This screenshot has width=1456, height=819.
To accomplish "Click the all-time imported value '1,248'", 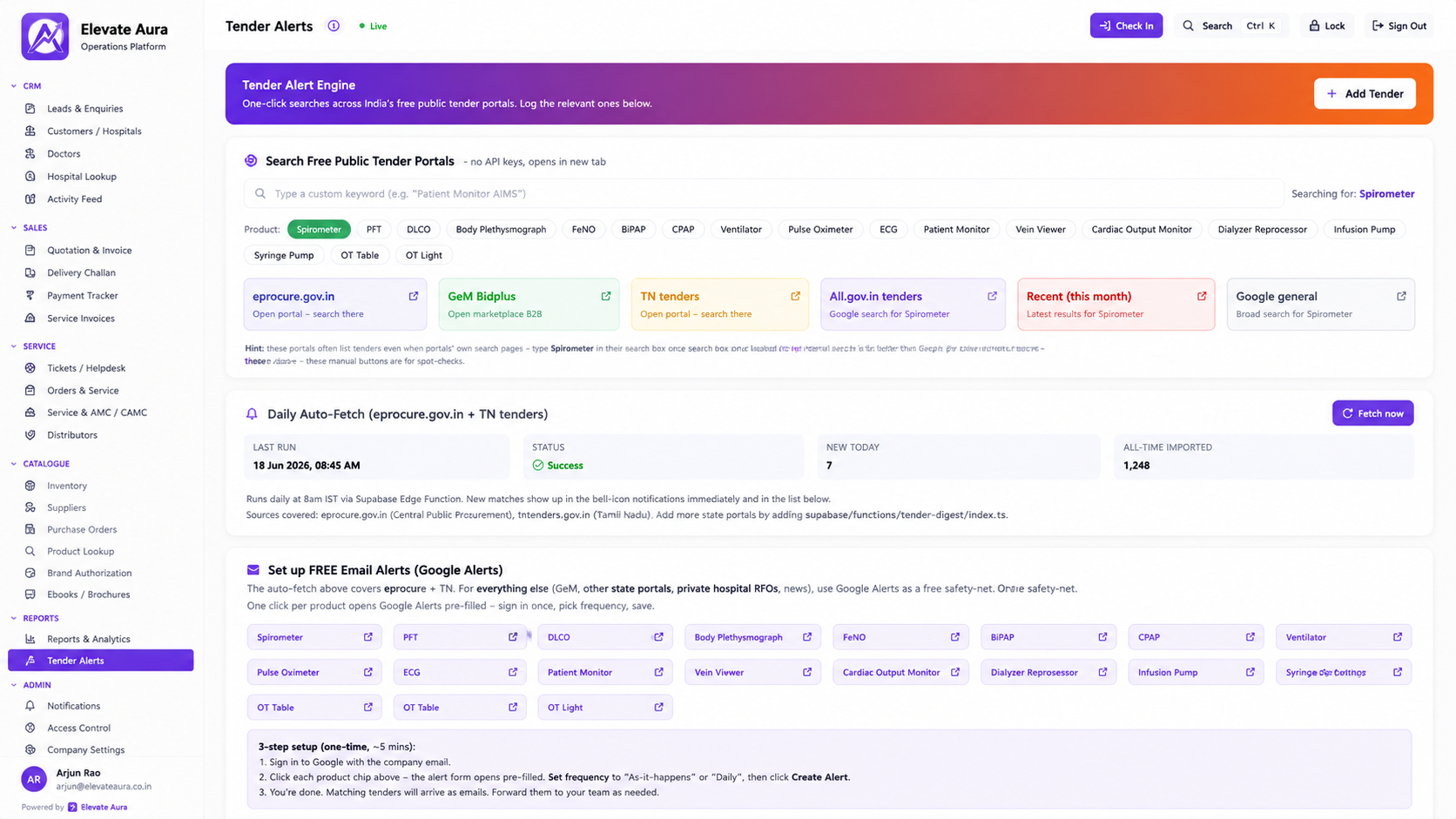I will pos(1136,466).
